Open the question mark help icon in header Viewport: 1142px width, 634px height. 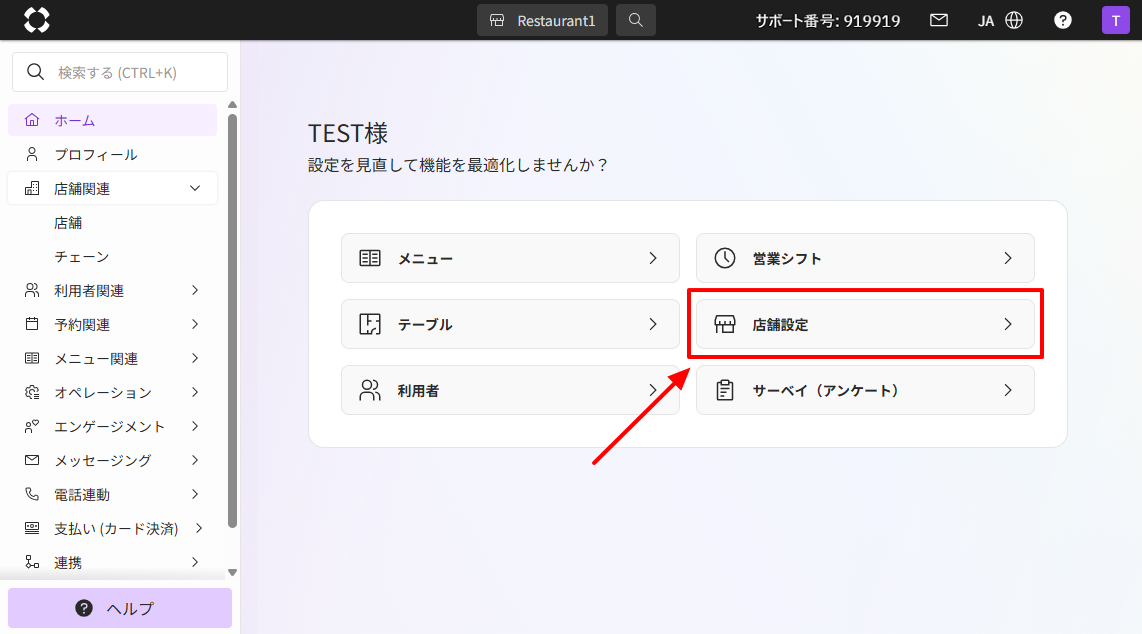[x=1063, y=20]
